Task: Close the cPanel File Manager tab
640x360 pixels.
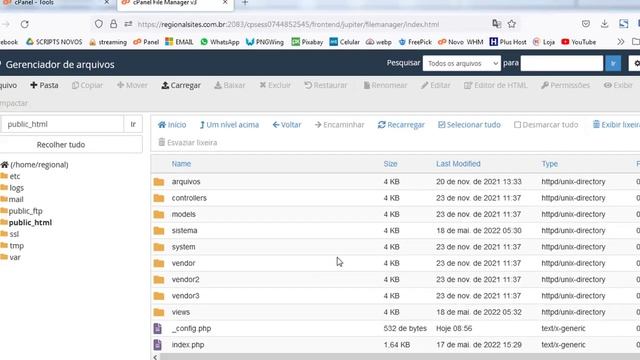Action: pos(225,2)
